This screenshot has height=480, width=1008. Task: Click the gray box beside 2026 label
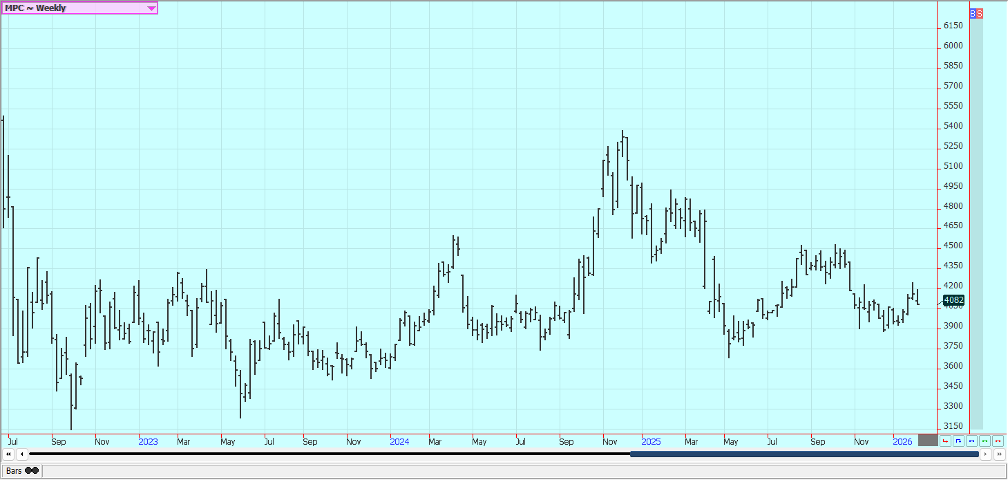(928, 440)
